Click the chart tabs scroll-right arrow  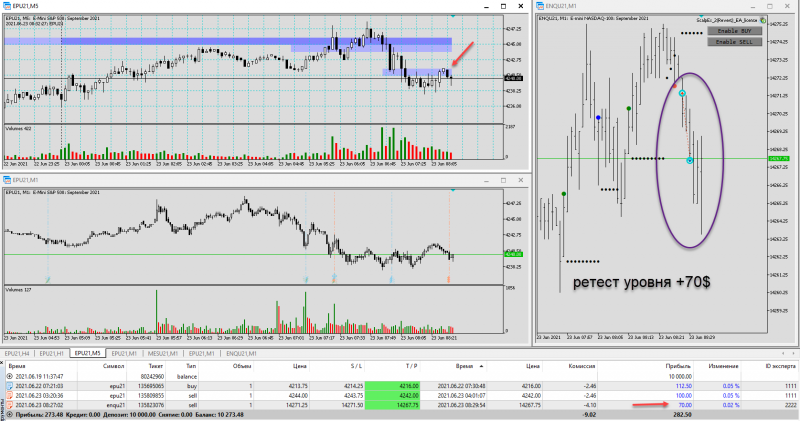(793, 353)
